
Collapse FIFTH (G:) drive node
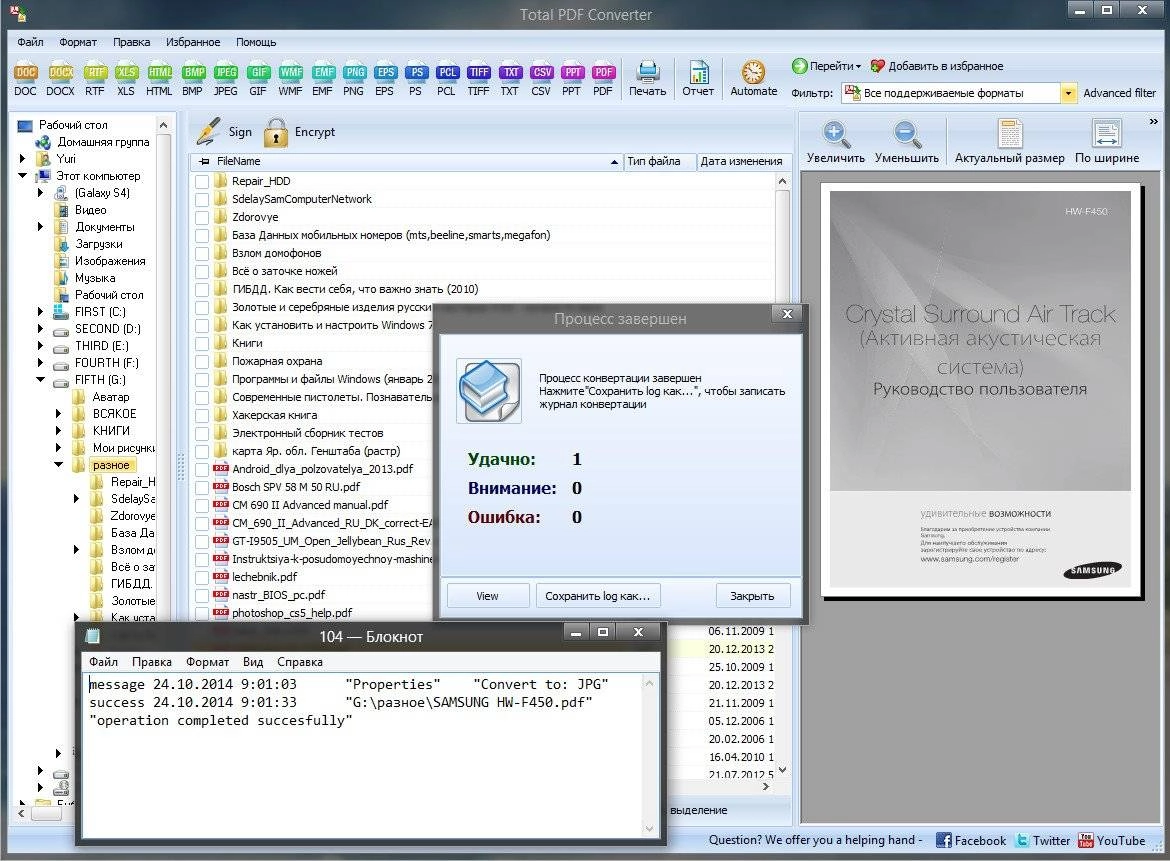40,380
